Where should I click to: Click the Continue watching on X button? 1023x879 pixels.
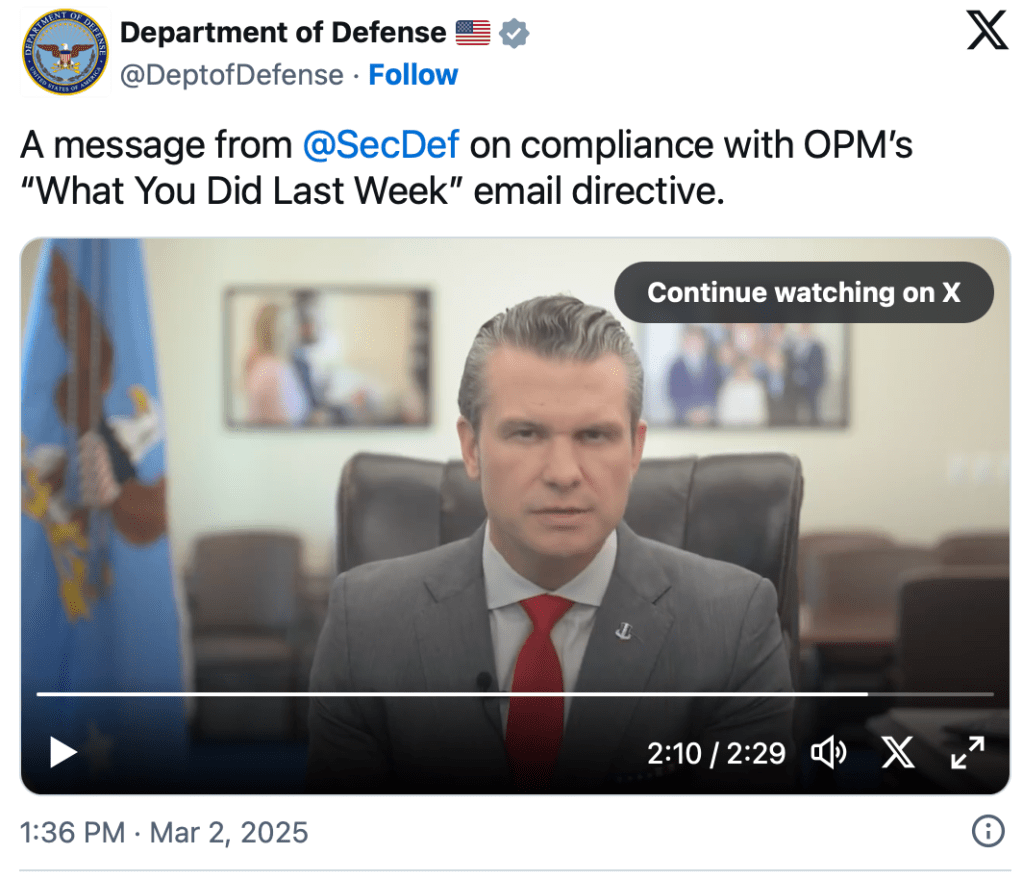click(803, 292)
